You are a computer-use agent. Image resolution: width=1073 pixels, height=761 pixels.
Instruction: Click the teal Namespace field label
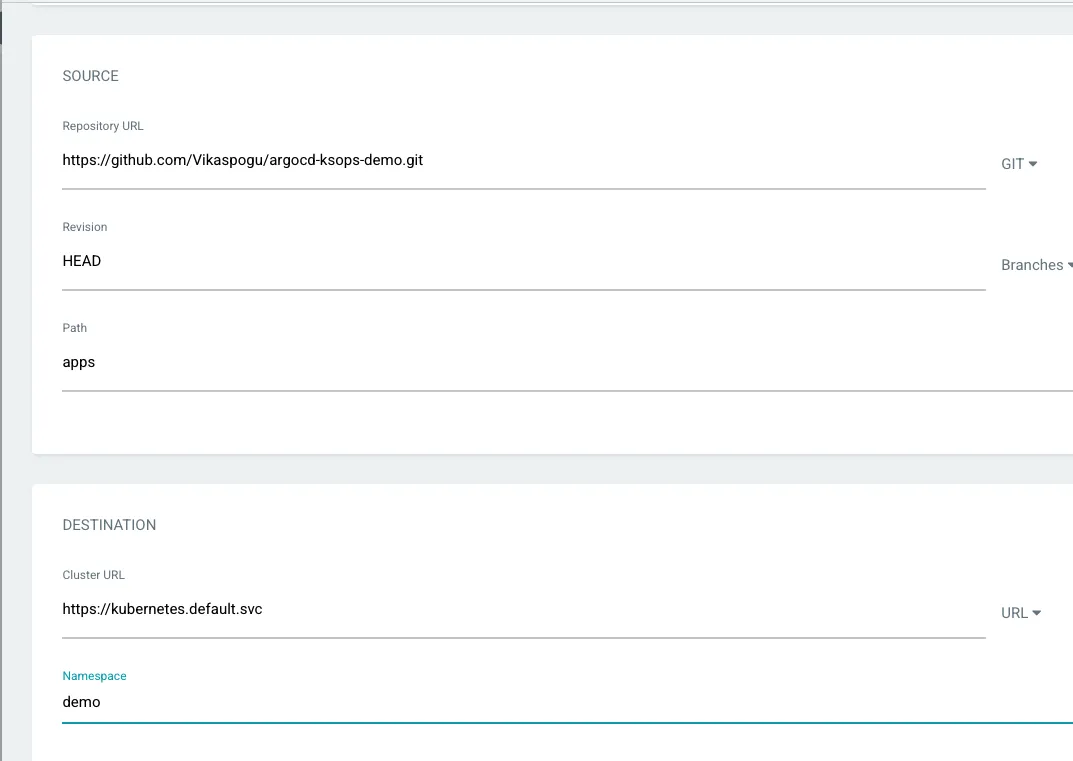click(94, 676)
